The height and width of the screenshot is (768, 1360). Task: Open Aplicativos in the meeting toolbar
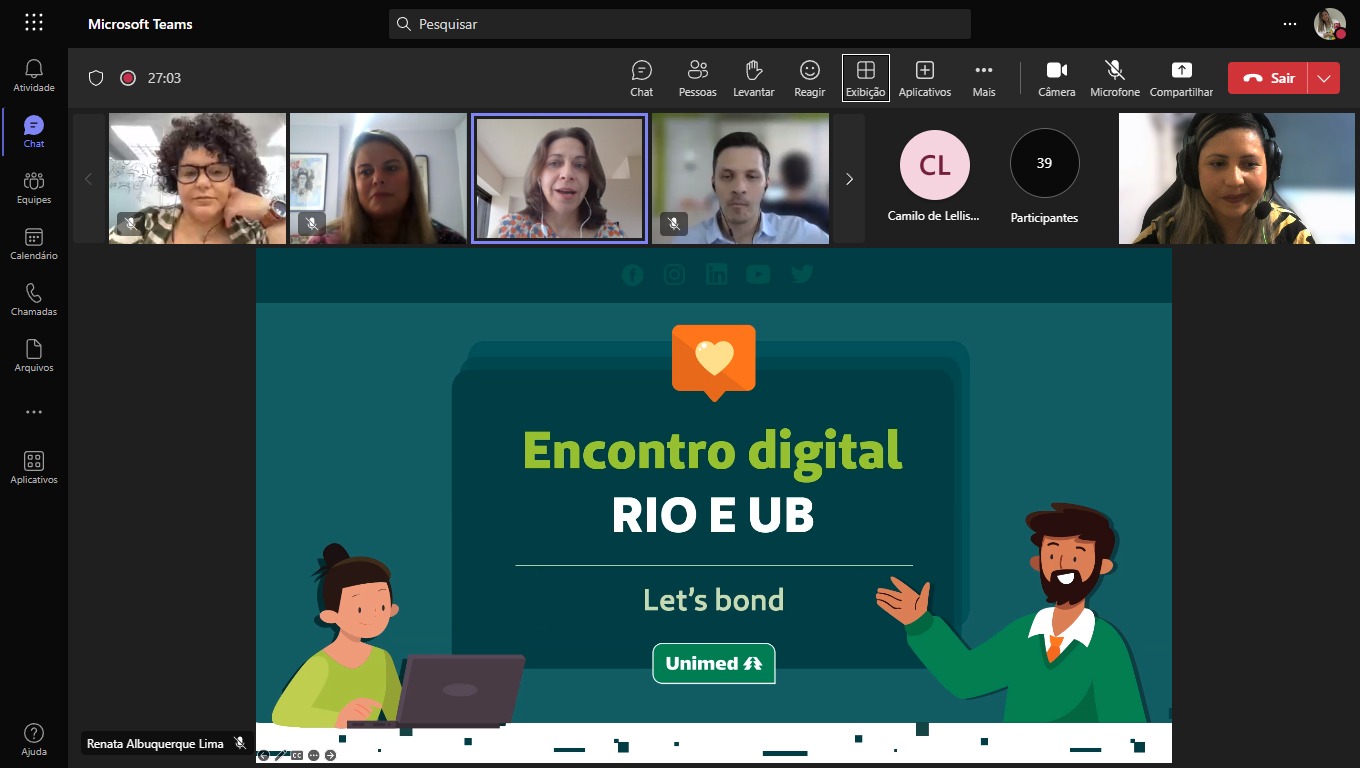(x=924, y=78)
